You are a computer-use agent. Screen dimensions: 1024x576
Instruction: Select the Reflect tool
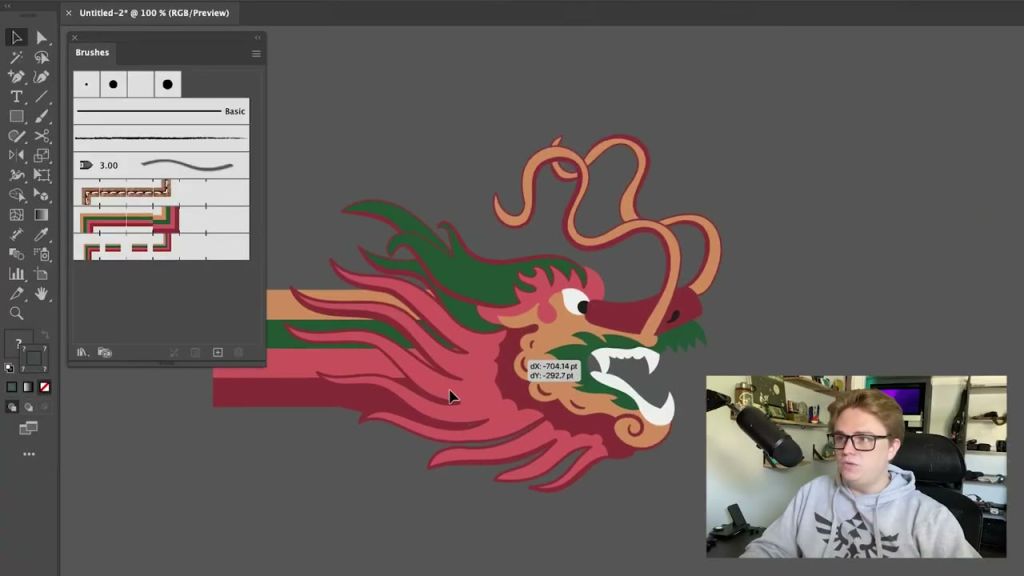pyautogui.click(x=16, y=155)
